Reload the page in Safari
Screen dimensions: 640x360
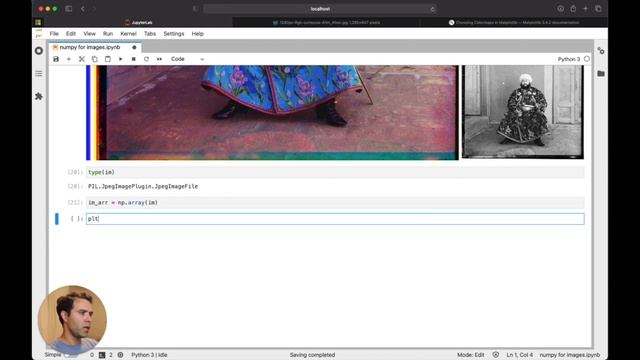[432, 9]
